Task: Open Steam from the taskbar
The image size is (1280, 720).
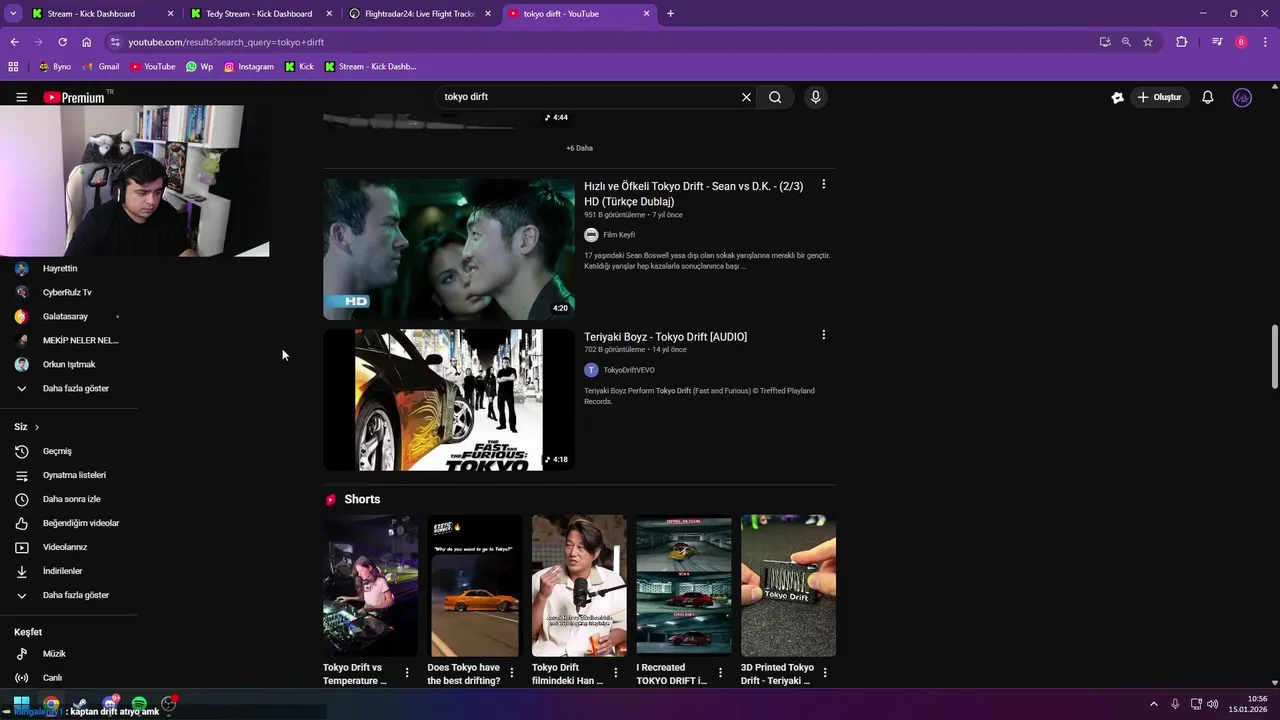Action: tap(80, 704)
